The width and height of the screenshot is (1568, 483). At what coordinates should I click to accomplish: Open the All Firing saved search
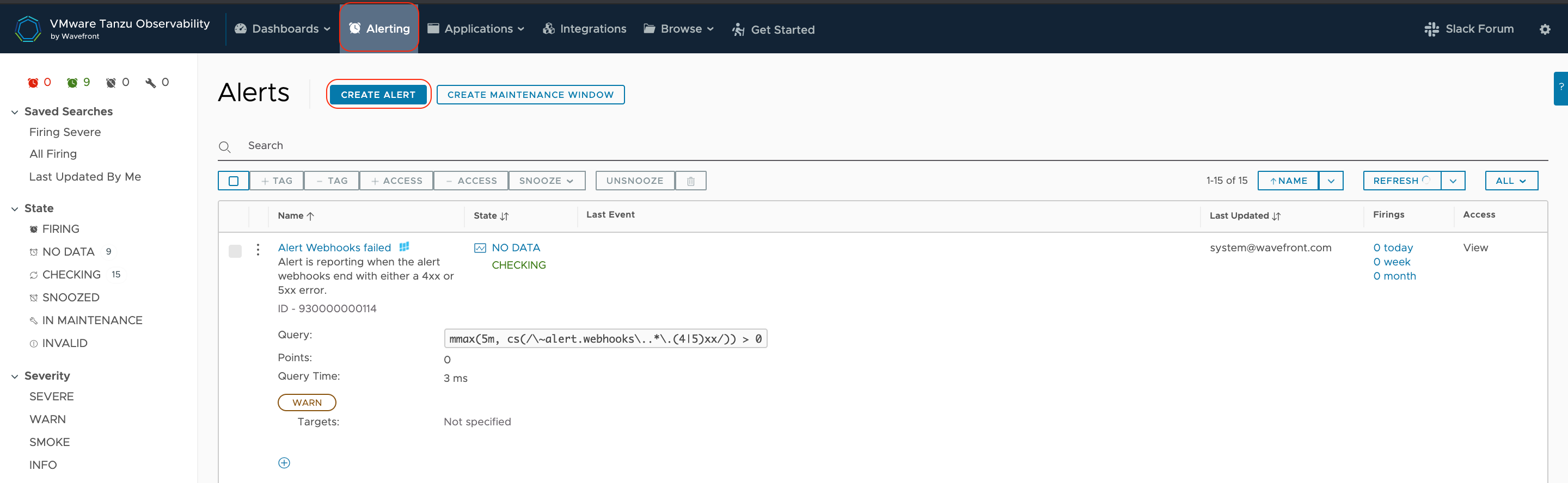point(53,154)
